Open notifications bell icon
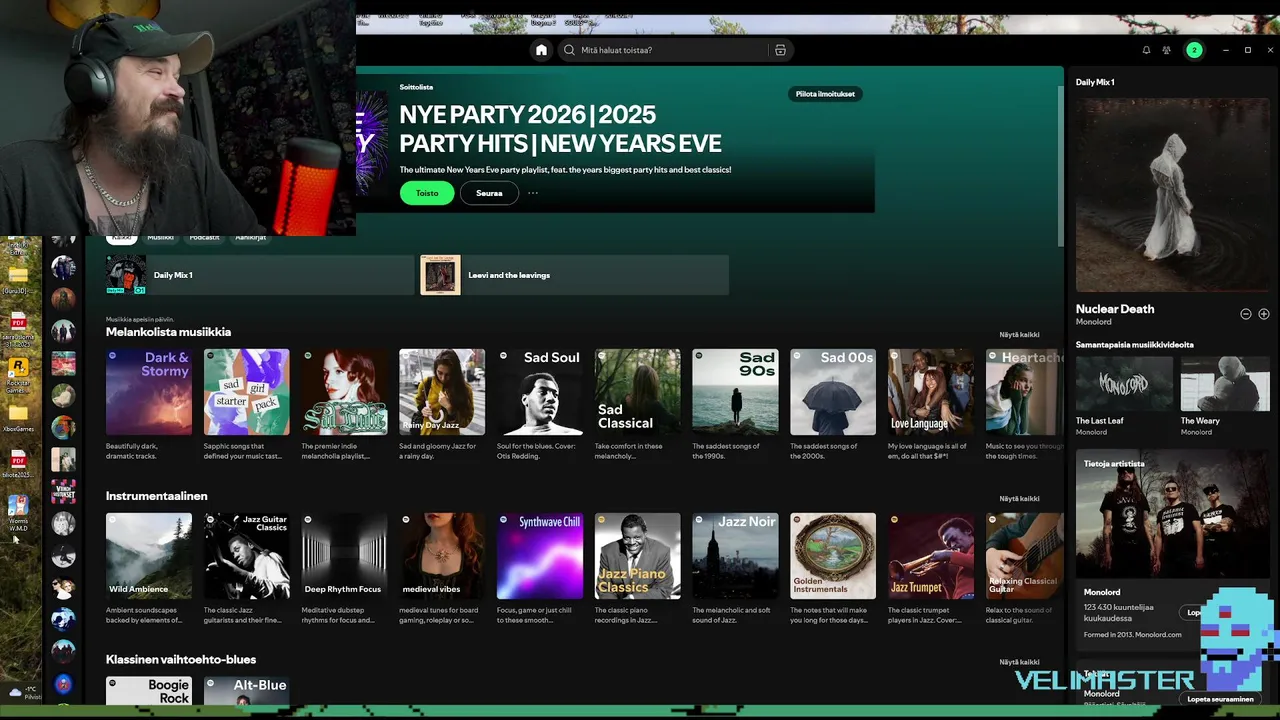The height and width of the screenshot is (720, 1280). click(1146, 50)
